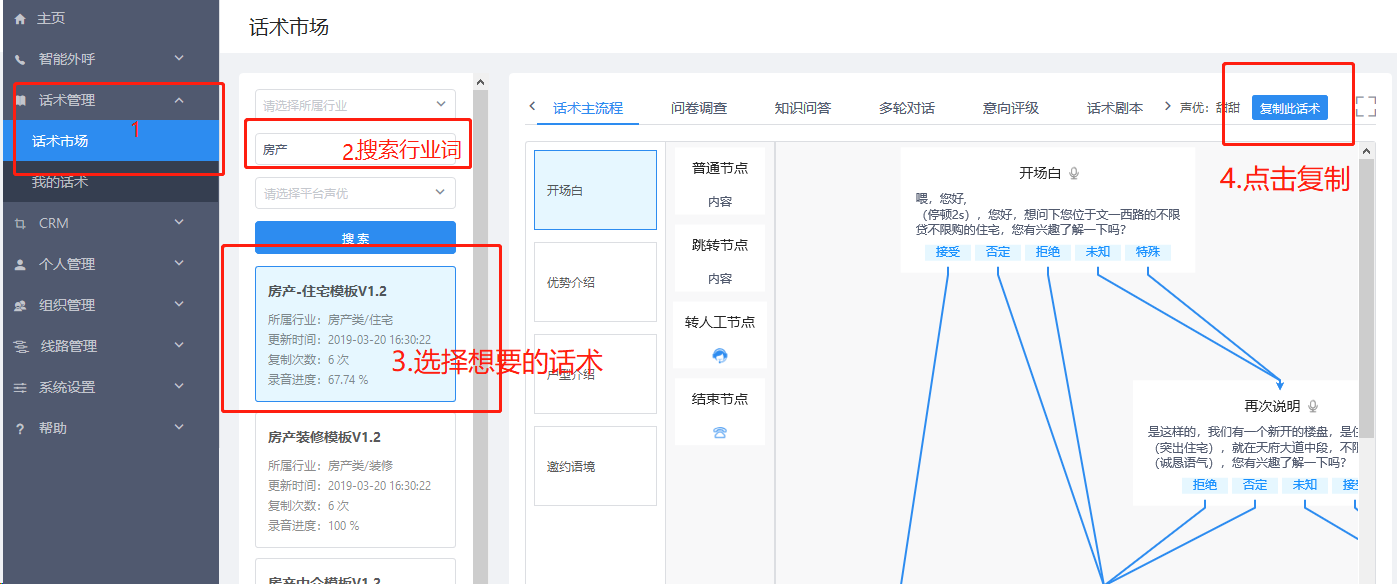The height and width of the screenshot is (584, 1397).
Task: Click the 拒绝 tag under 再次说明
Action: pyautogui.click(x=1205, y=485)
